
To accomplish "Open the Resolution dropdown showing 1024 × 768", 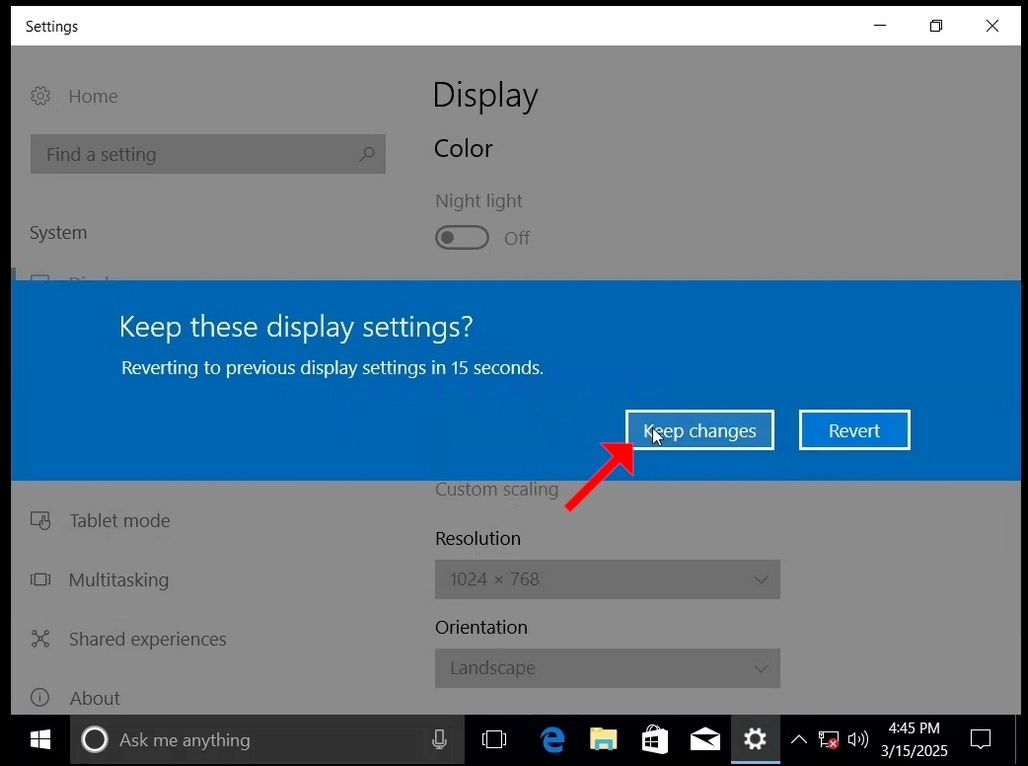I will (607, 579).
